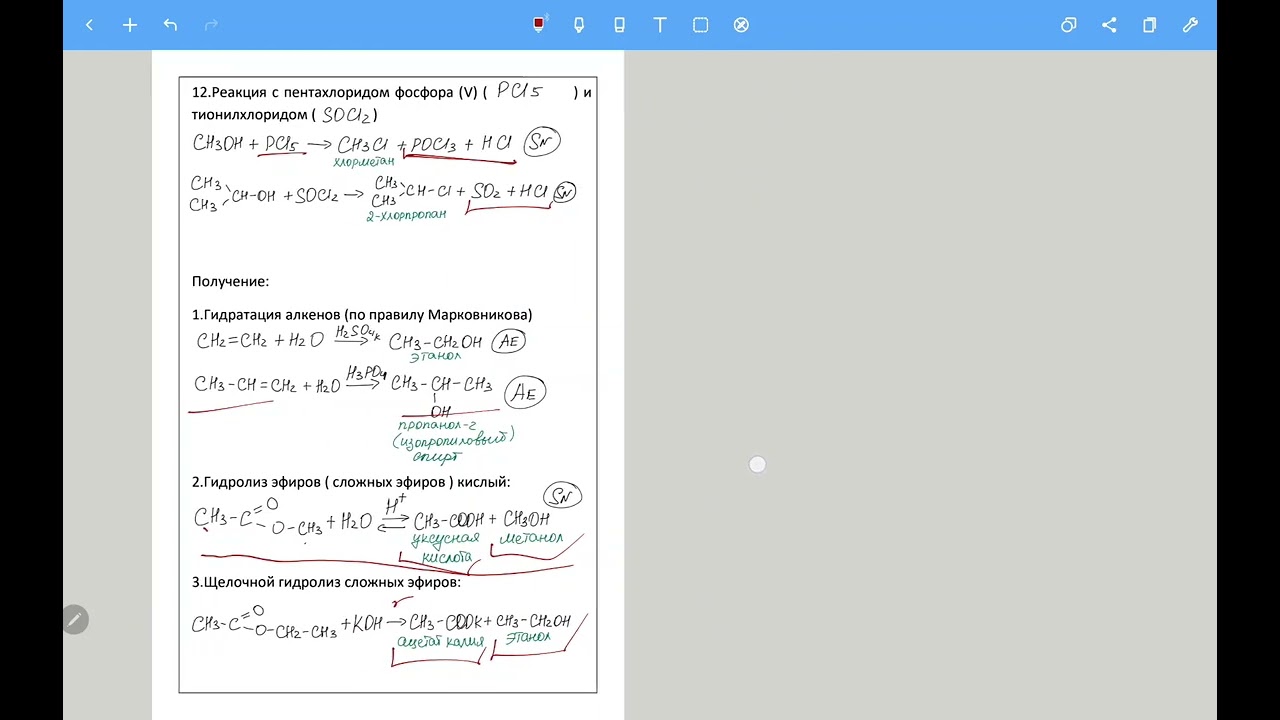
Task: Tap the floating pencil button at left edge
Action: (74, 620)
